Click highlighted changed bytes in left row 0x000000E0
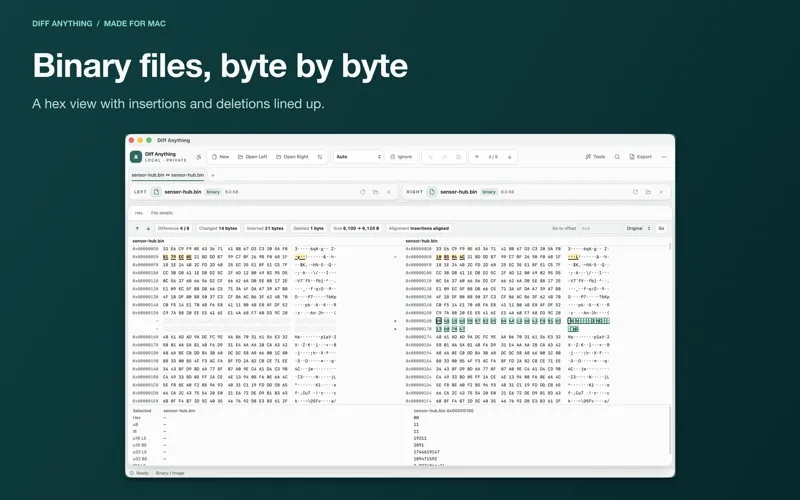The width and height of the screenshot is (800, 500). tap(177, 257)
